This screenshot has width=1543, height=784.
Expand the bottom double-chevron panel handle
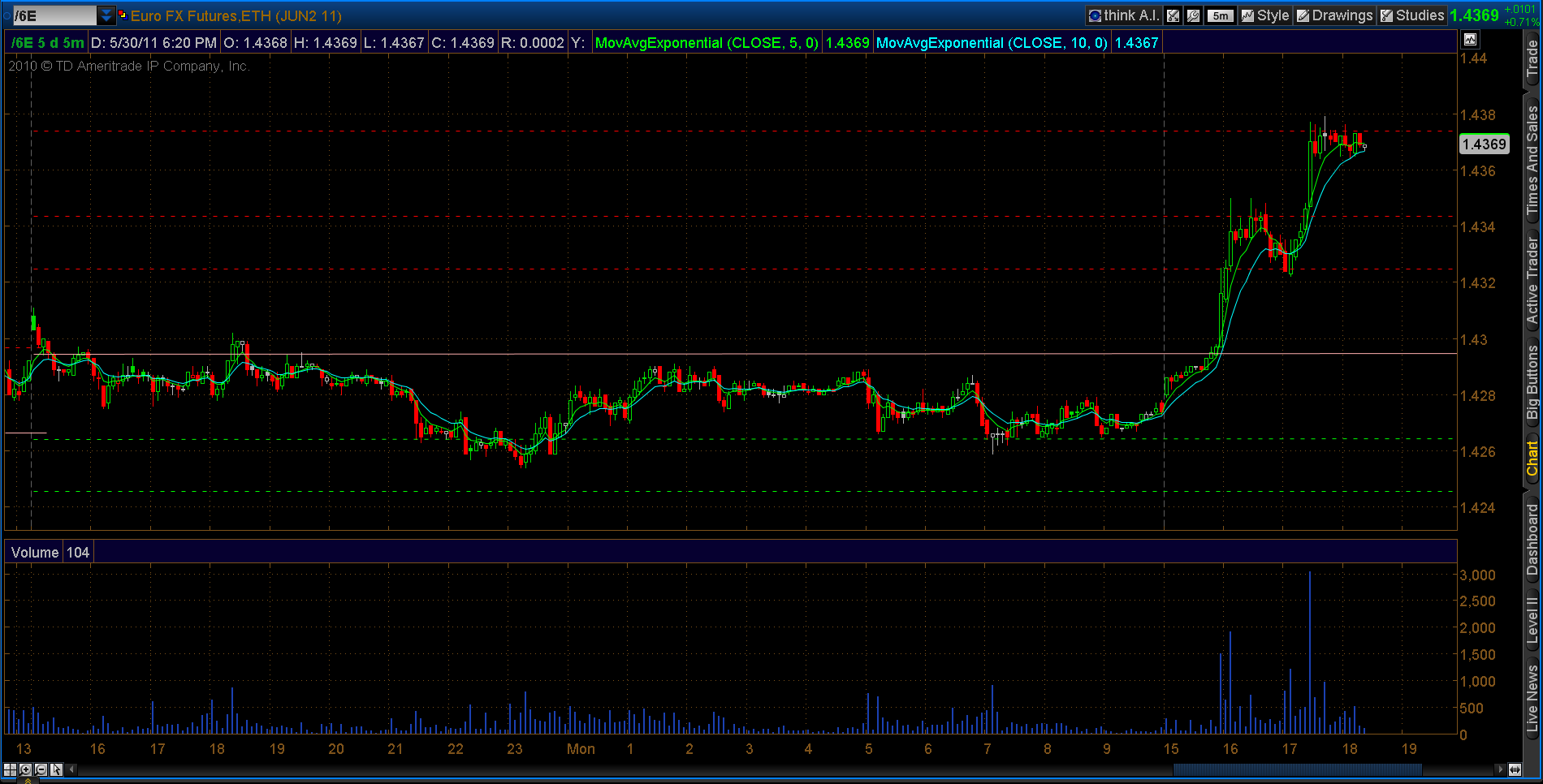(x=28, y=781)
